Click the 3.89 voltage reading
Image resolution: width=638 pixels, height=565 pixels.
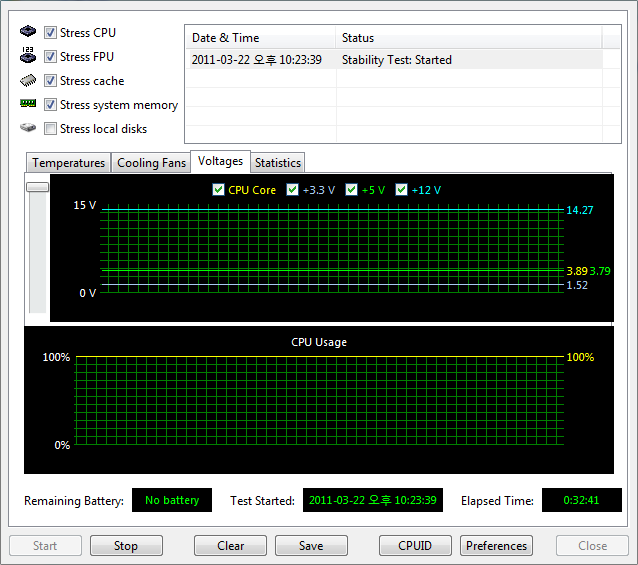click(577, 271)
